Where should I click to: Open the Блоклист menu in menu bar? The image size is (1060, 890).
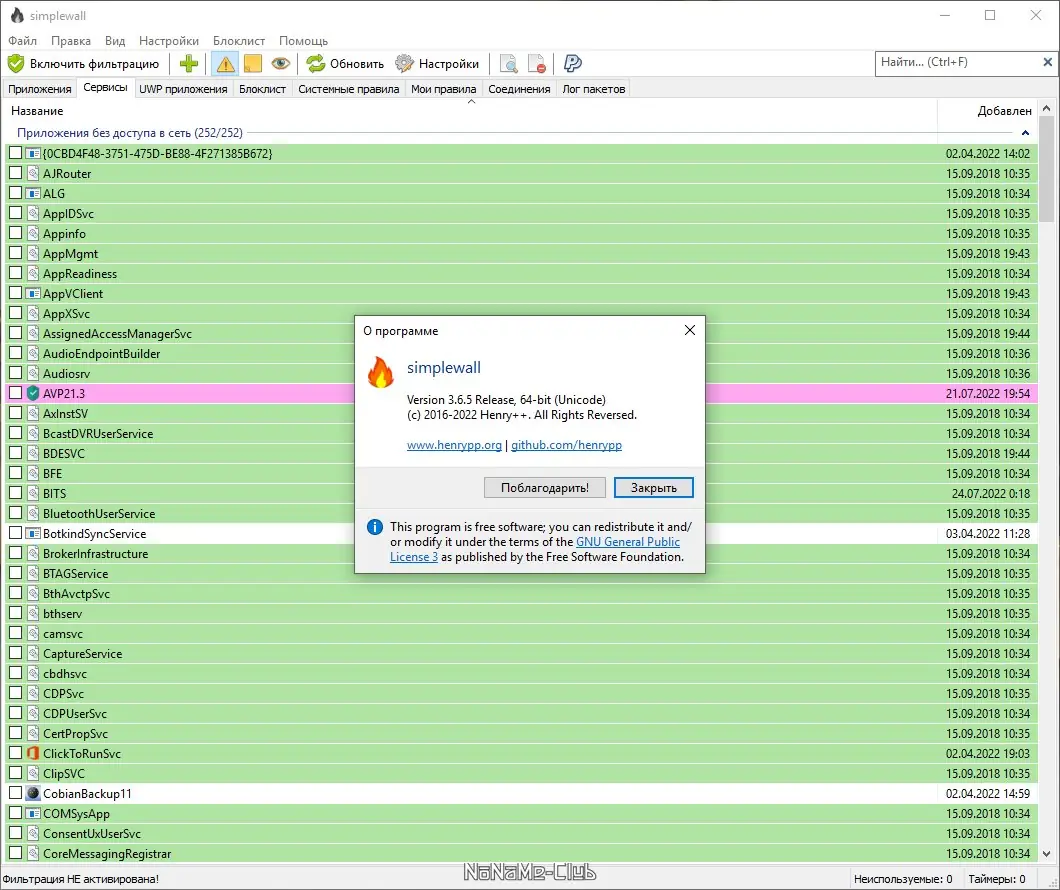click(239, 41)
